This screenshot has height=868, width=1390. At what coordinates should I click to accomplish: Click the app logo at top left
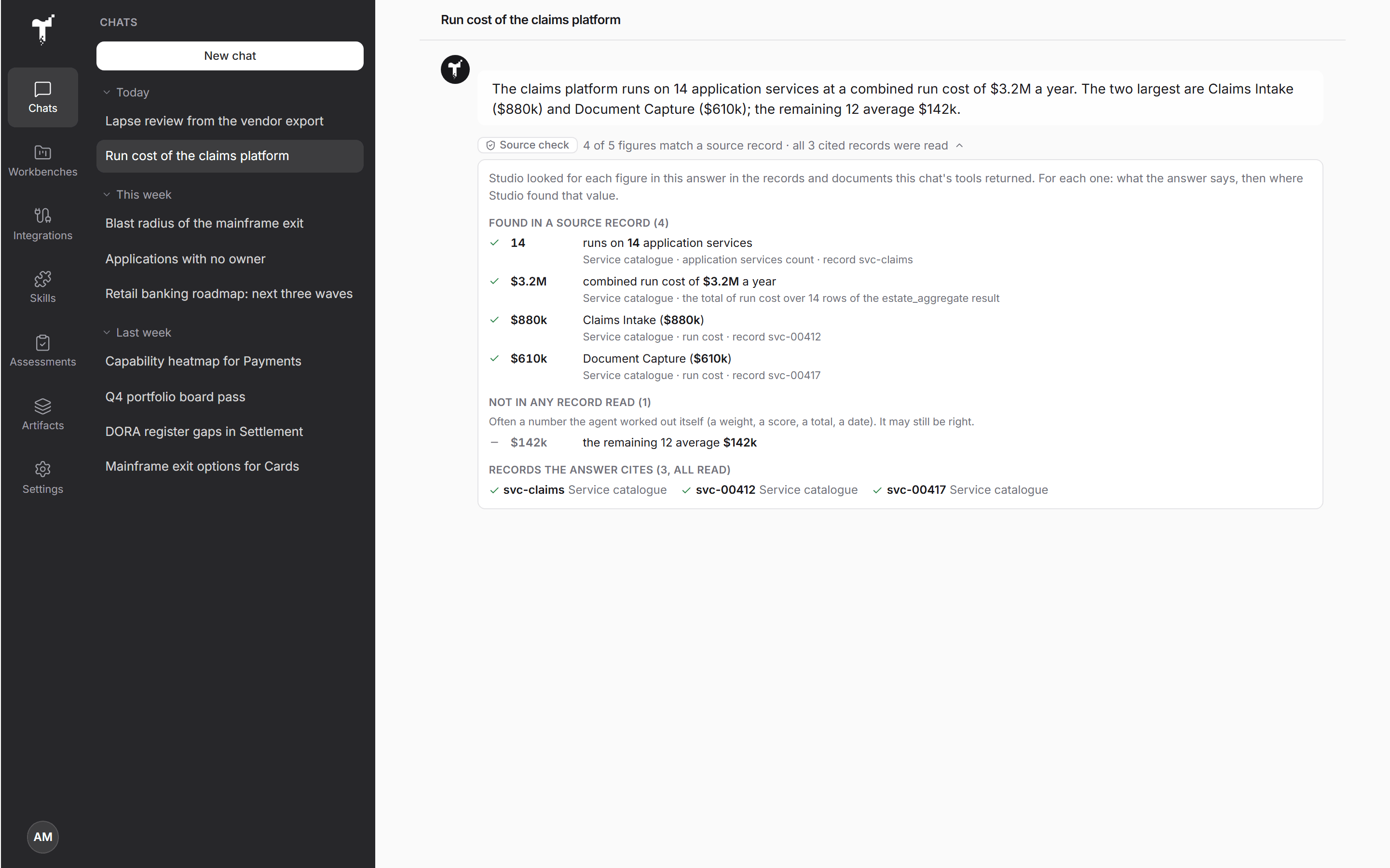click(42, 29)
